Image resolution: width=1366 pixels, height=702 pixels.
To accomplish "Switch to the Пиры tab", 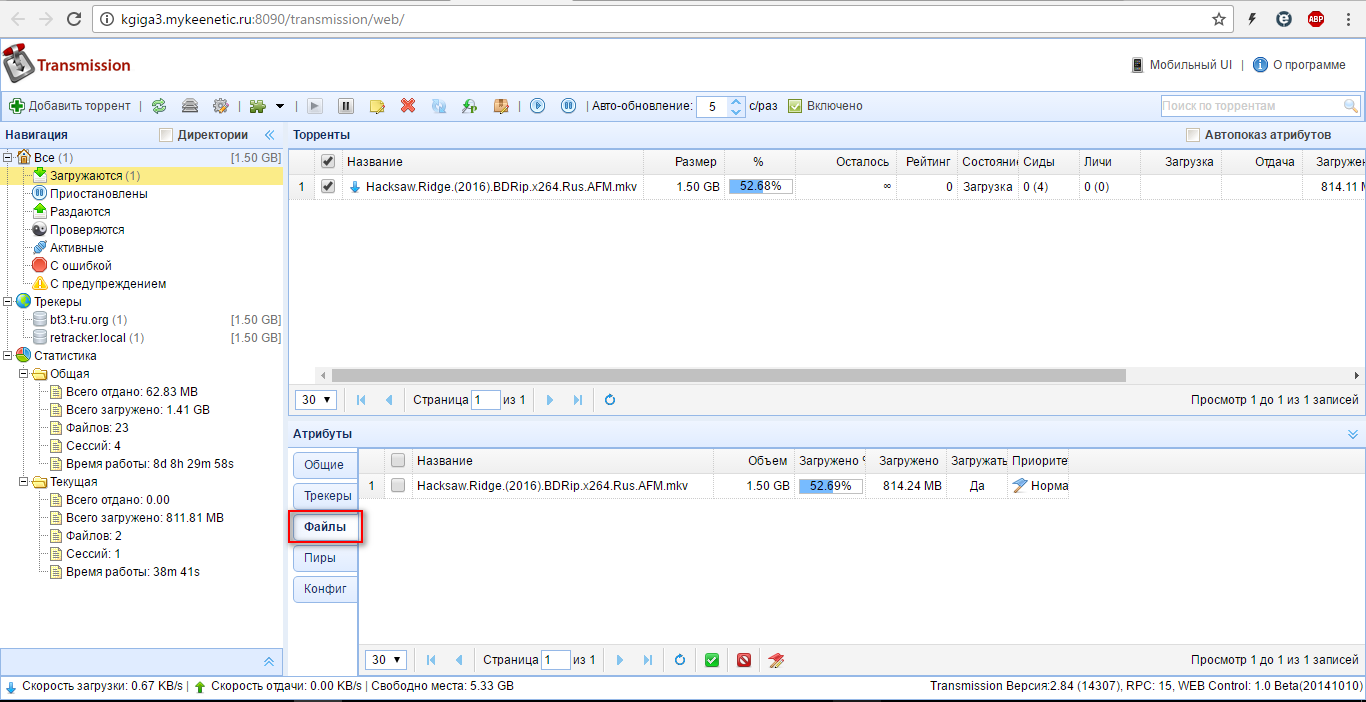I will click(320, 558).
